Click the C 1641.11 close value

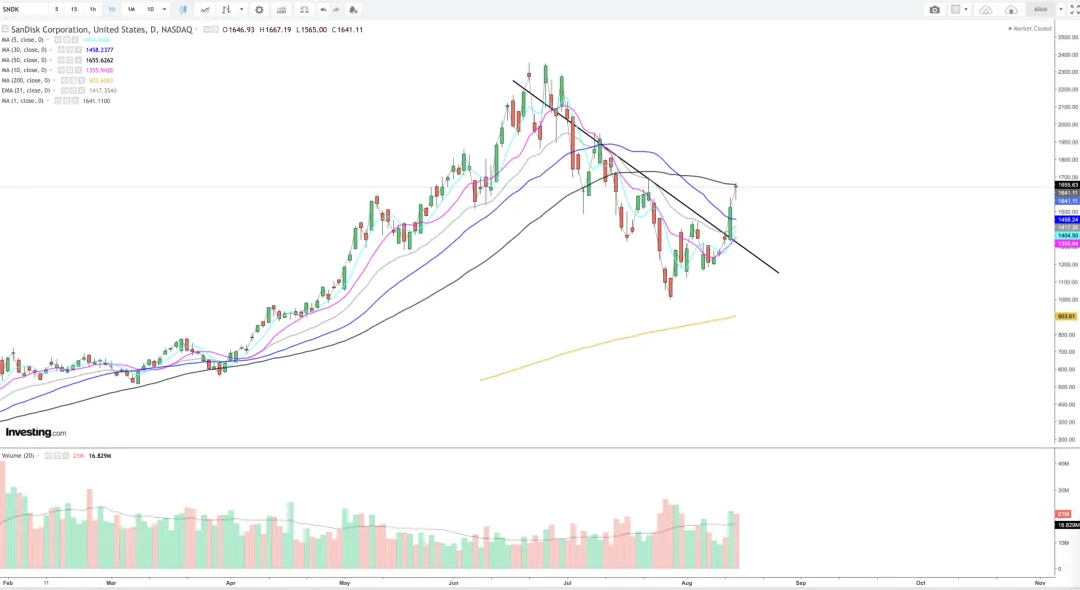347,30
